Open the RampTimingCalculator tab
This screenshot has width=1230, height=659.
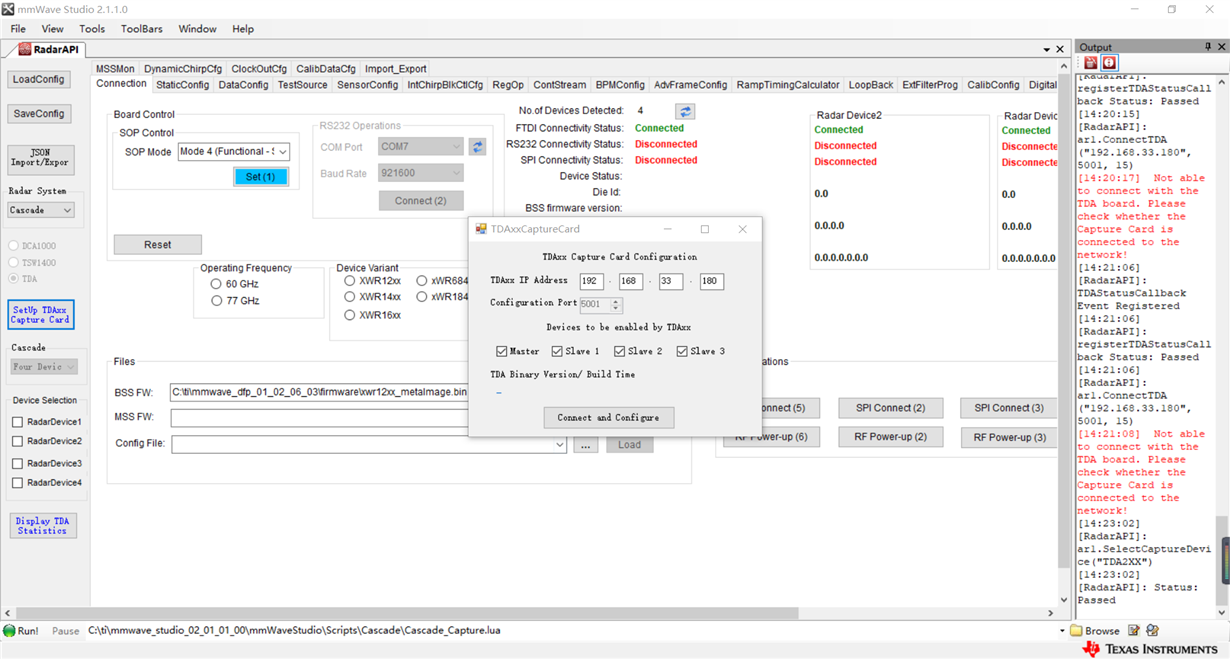(788, 85)
